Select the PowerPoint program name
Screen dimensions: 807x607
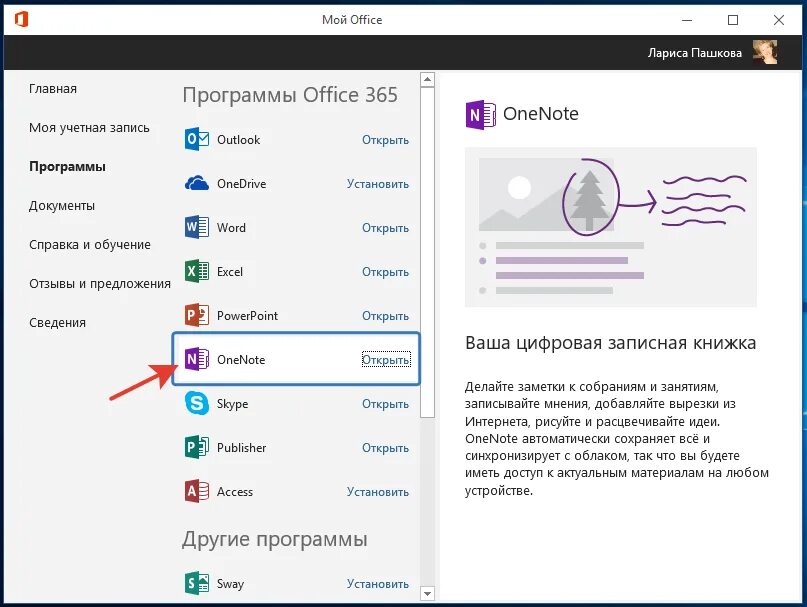point(247,316)
